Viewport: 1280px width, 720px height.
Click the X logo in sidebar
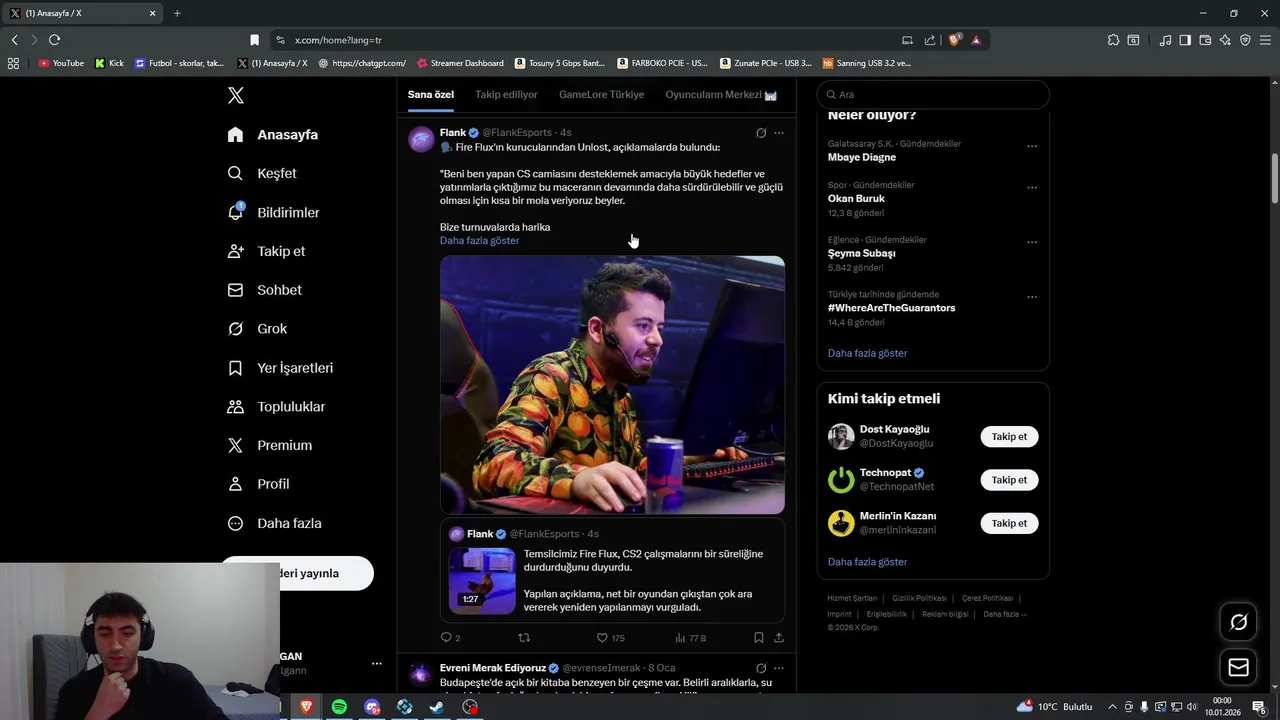point(235,96)
